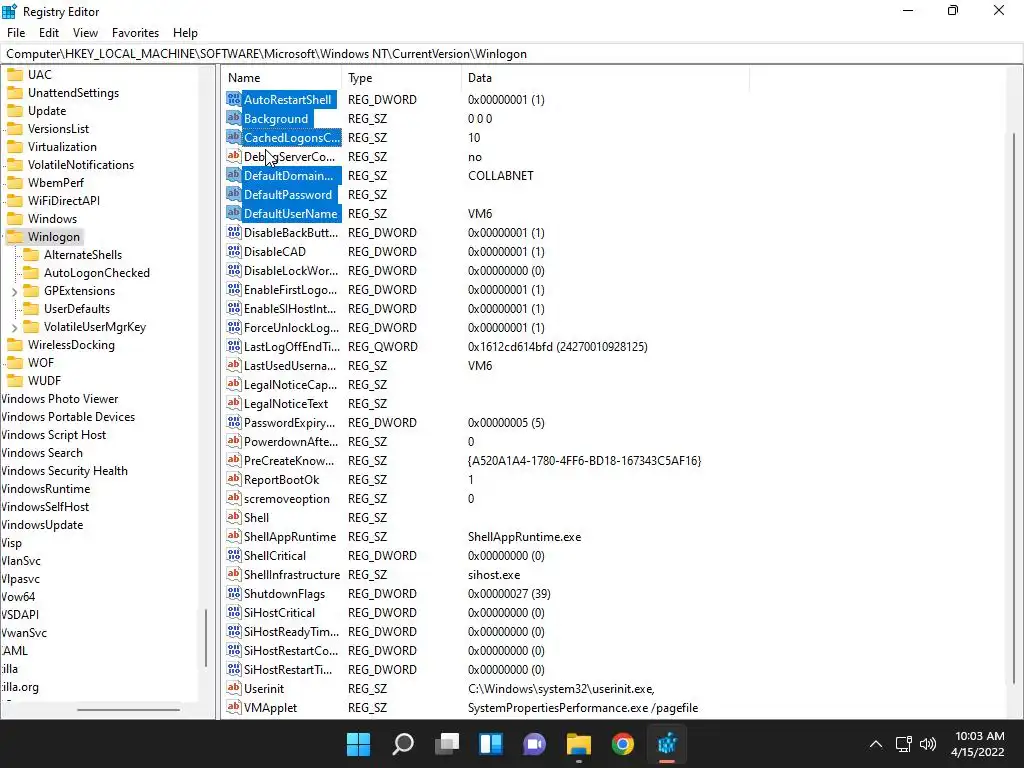
Task: Click the VMApplet string value icon
Action: [233, 707]
